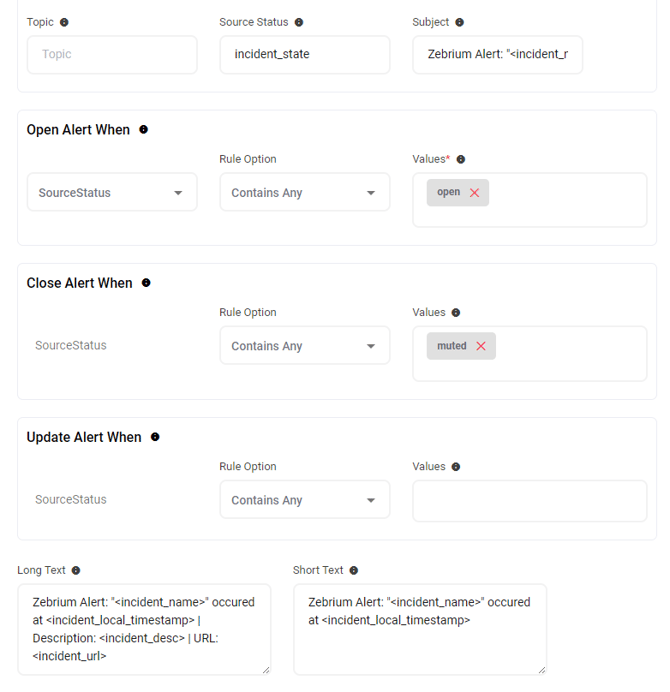Click info icon next to Close Alert When
This screenshot has height=692, width=670.
coord(146,283)
